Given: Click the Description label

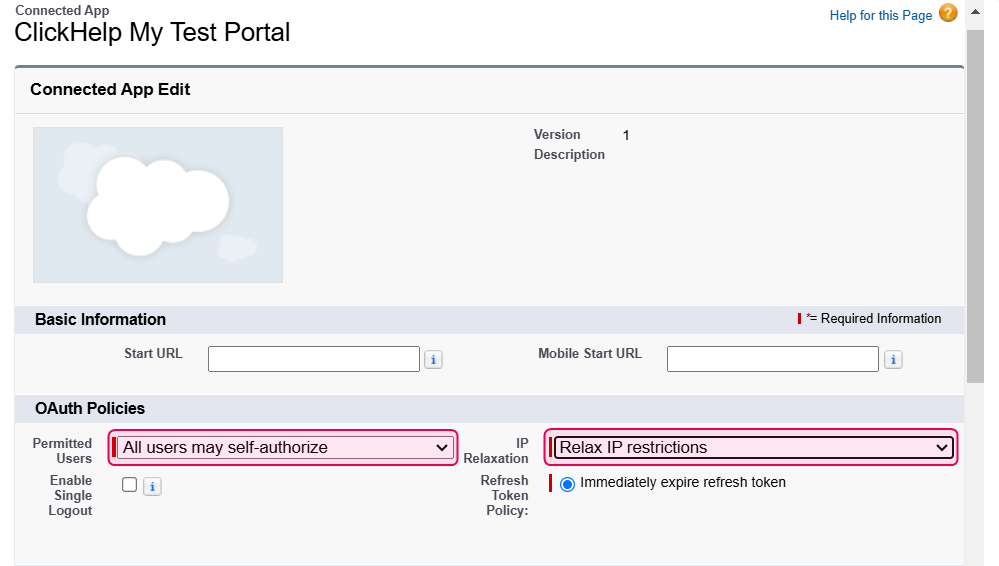Looking at the screenshot, I should [569, 154].
